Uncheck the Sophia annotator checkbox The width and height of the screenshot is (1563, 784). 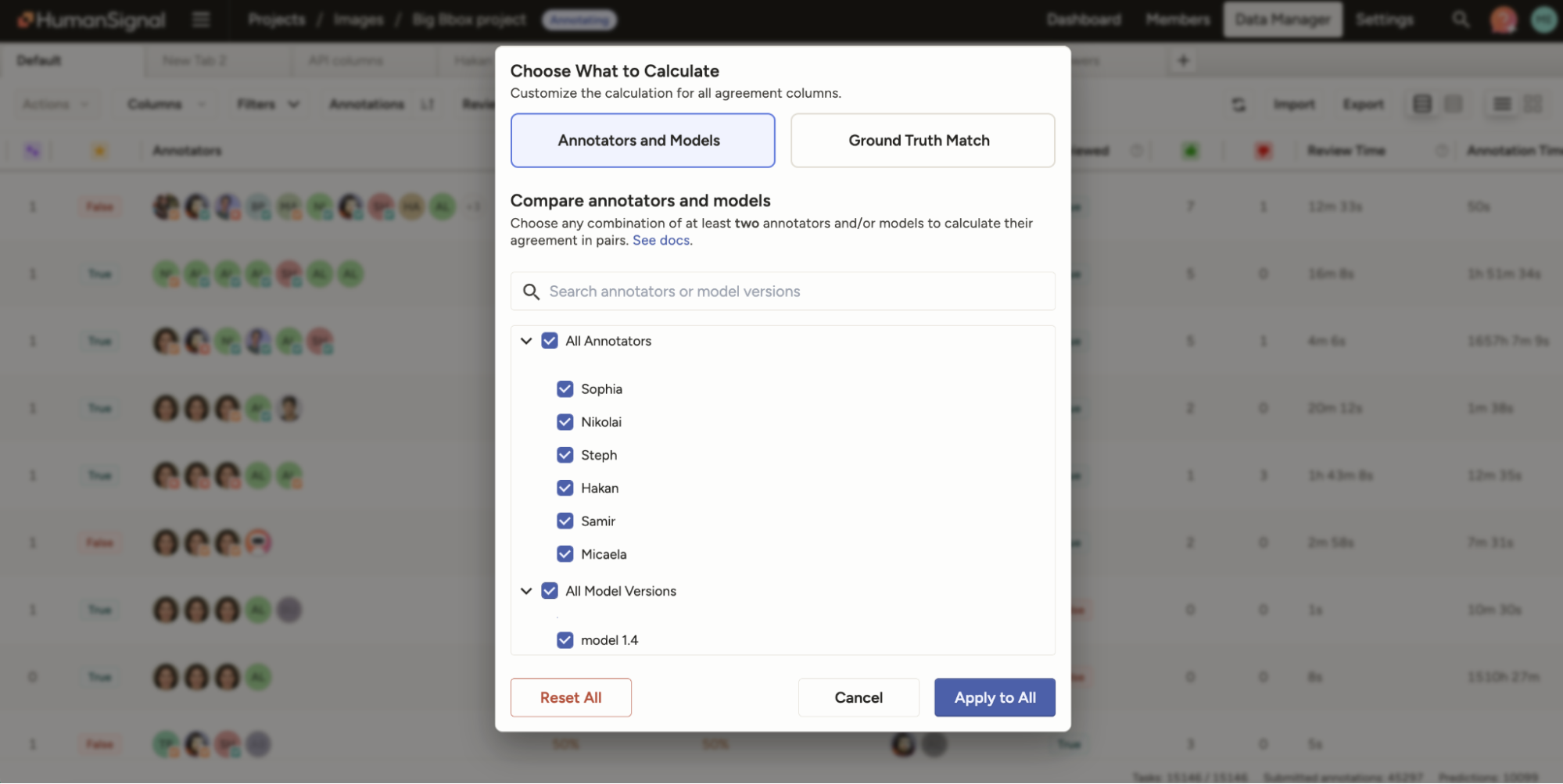point(565,389)
